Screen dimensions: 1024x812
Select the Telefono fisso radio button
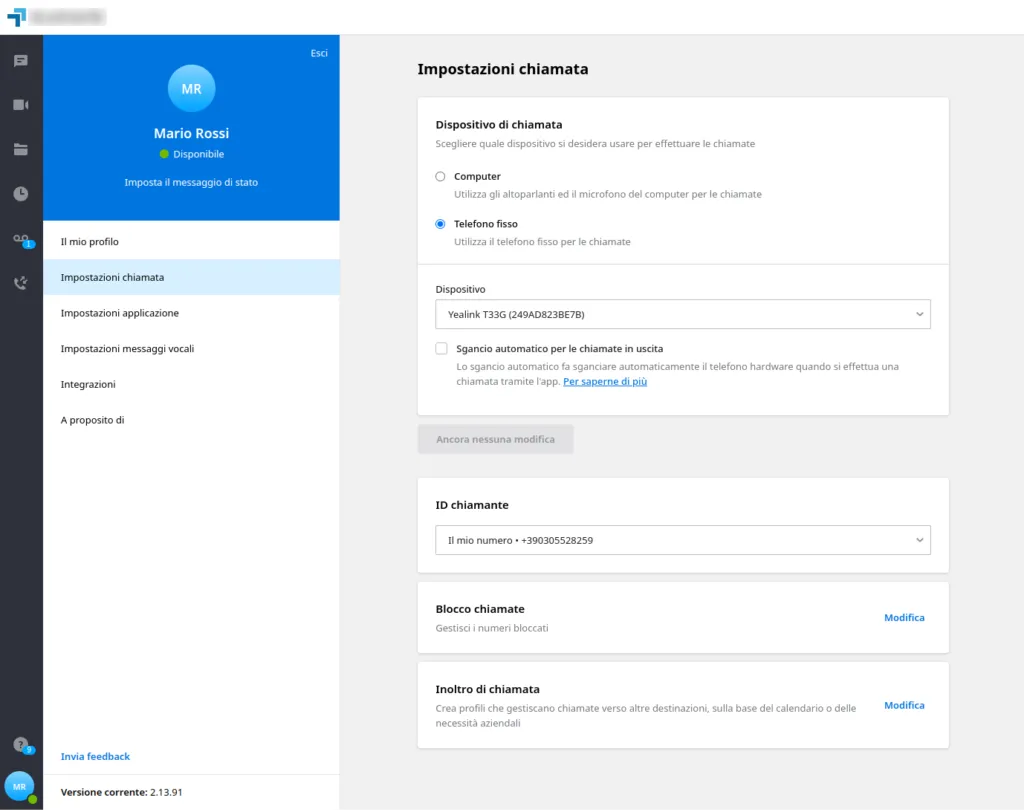point(440,224)
